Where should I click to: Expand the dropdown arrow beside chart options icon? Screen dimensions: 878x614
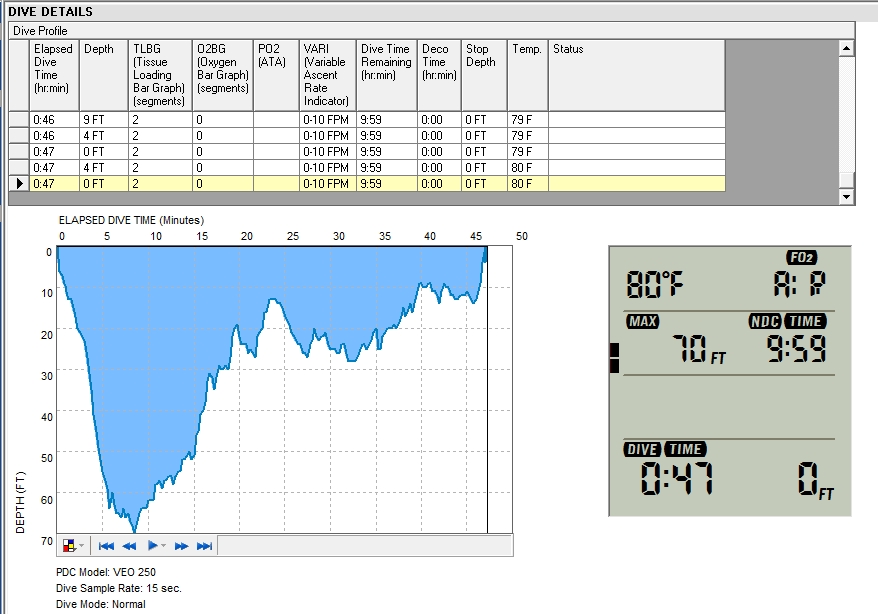coord(82,546)
